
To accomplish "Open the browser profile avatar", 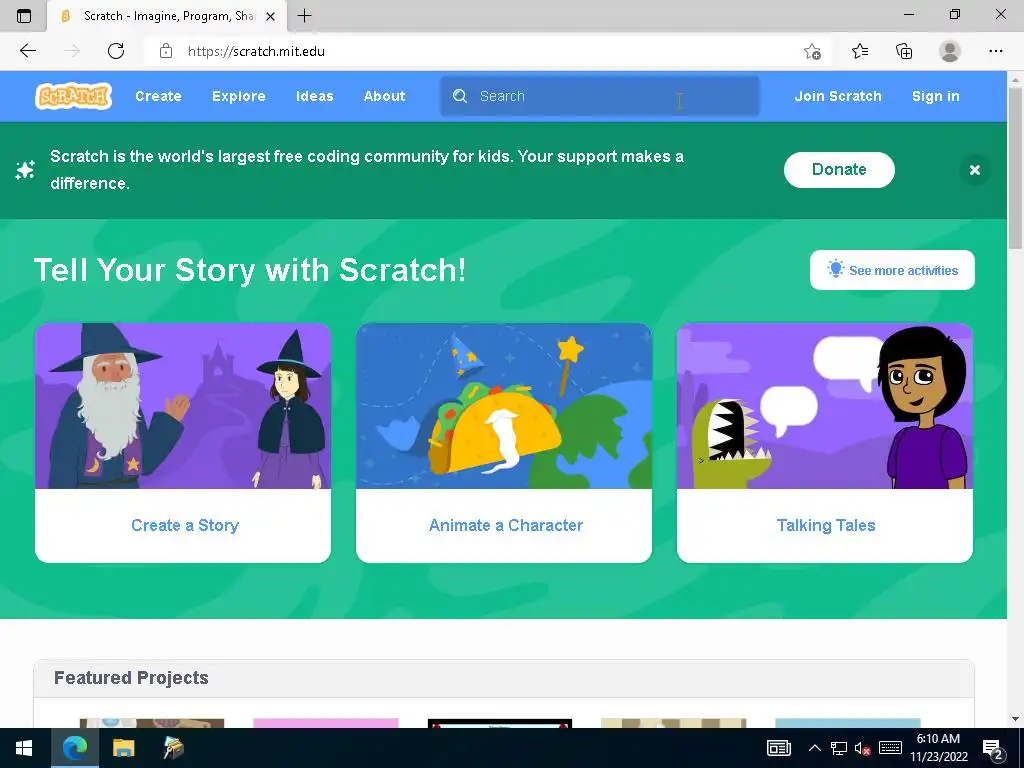I will click(x=950, y=51).
